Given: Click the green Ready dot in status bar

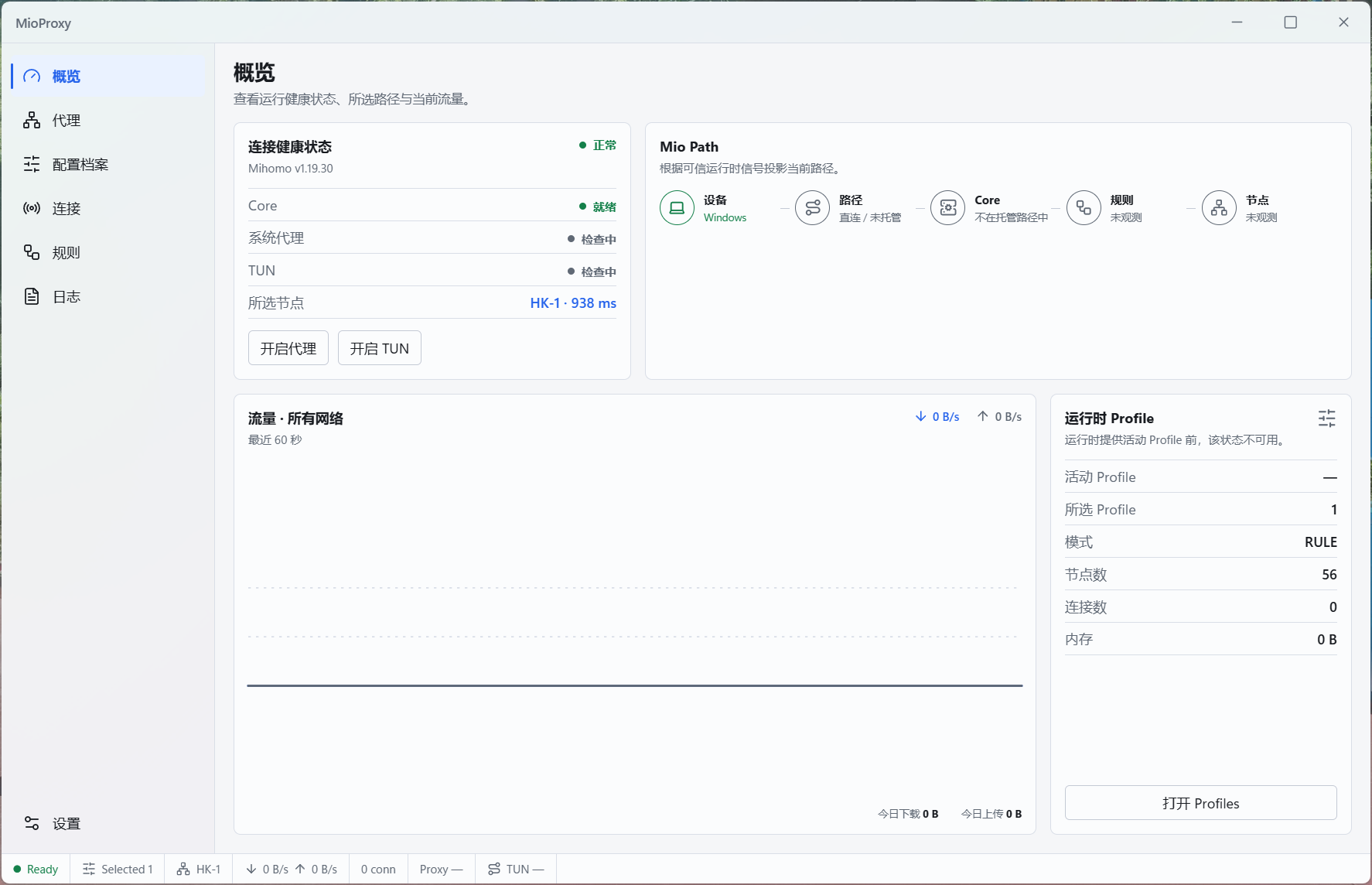Looking at the screenshot, I should pos(17,869).
